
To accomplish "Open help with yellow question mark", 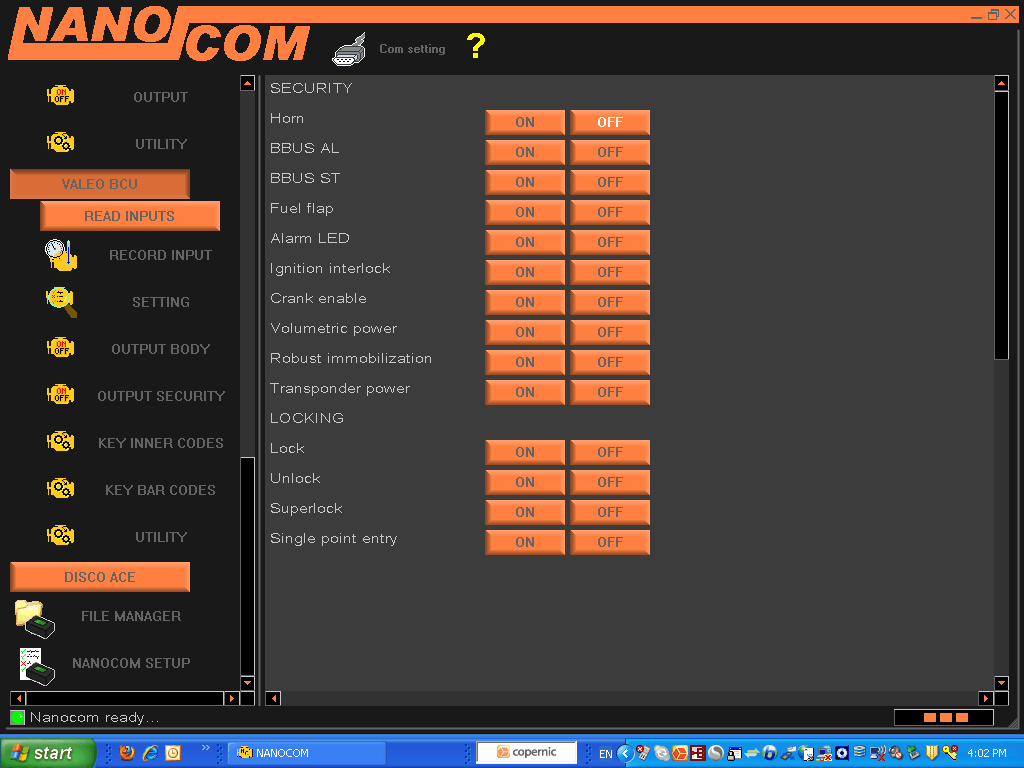I will point(476,46).
